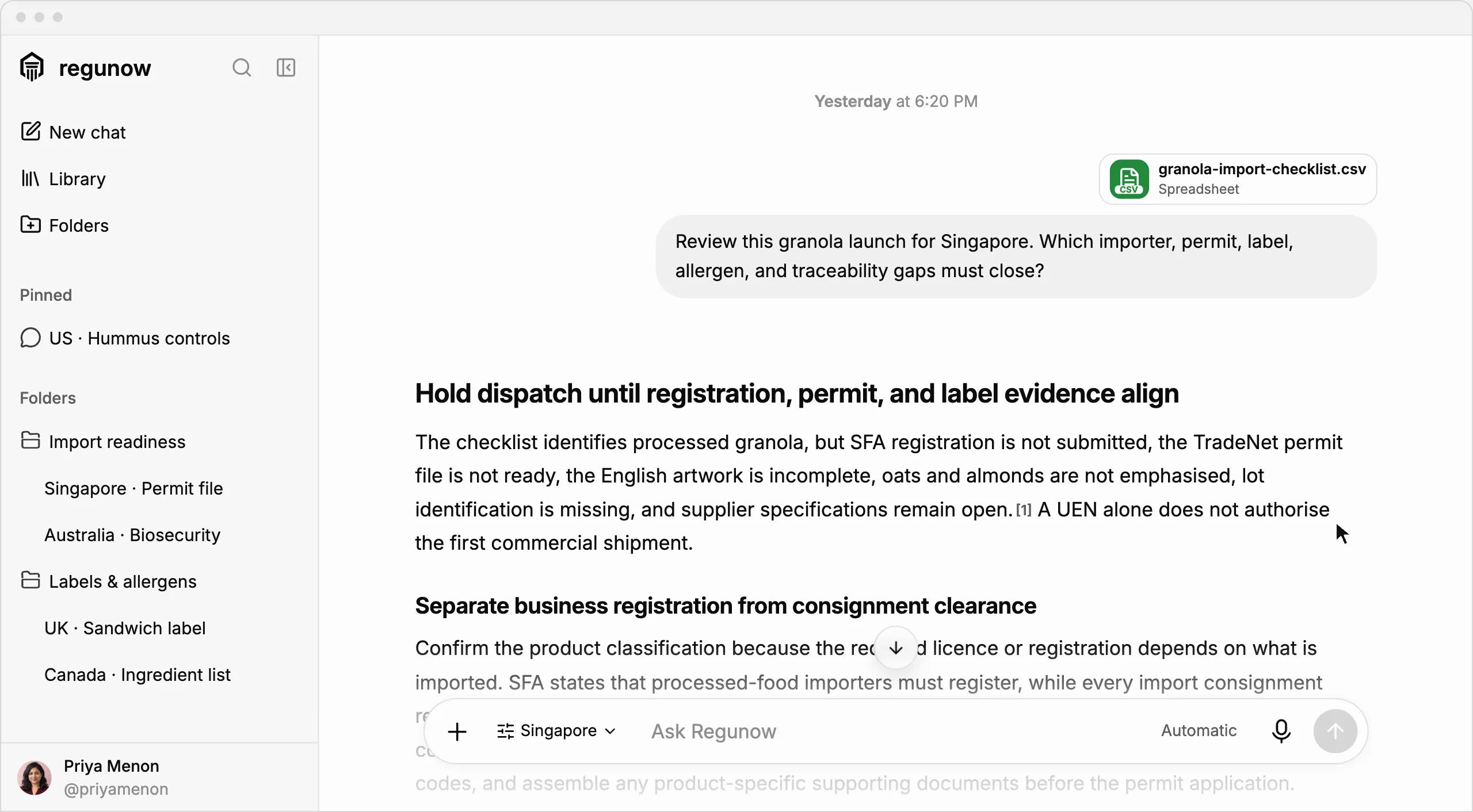Viewport: 1473px width, 812px height.
Task: Click the user message bubble about granola launch
Action: 1016,256
